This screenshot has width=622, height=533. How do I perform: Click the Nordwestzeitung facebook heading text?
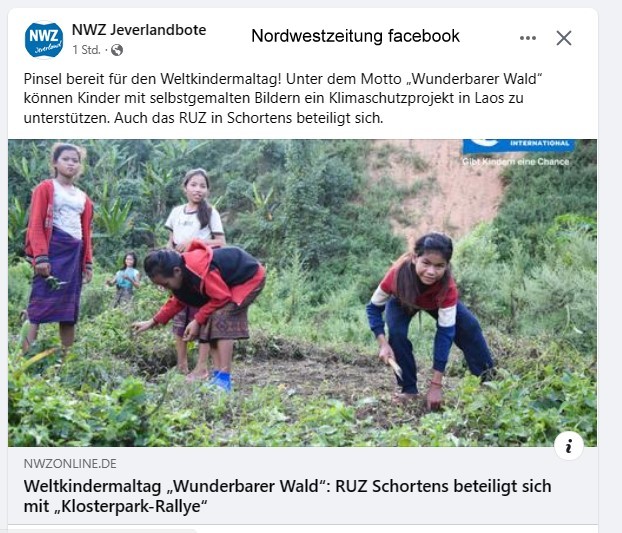355,36
